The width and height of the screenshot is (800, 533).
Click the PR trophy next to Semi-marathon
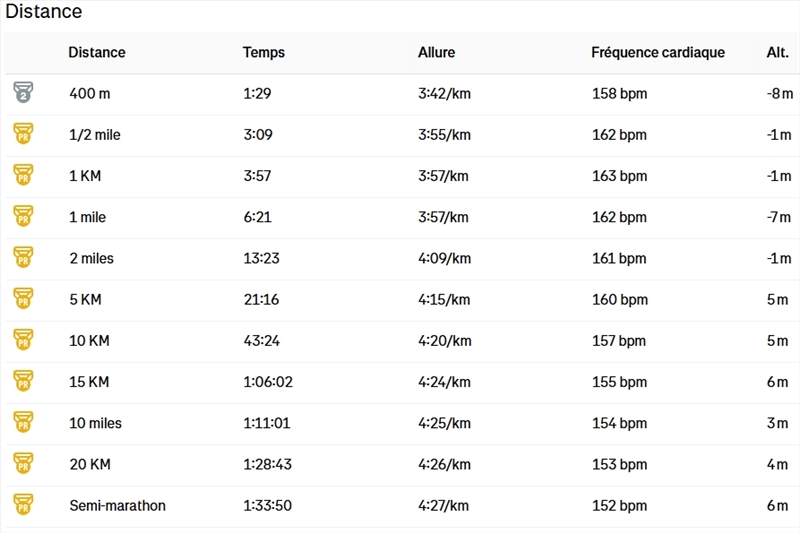[x=23, y=504]
